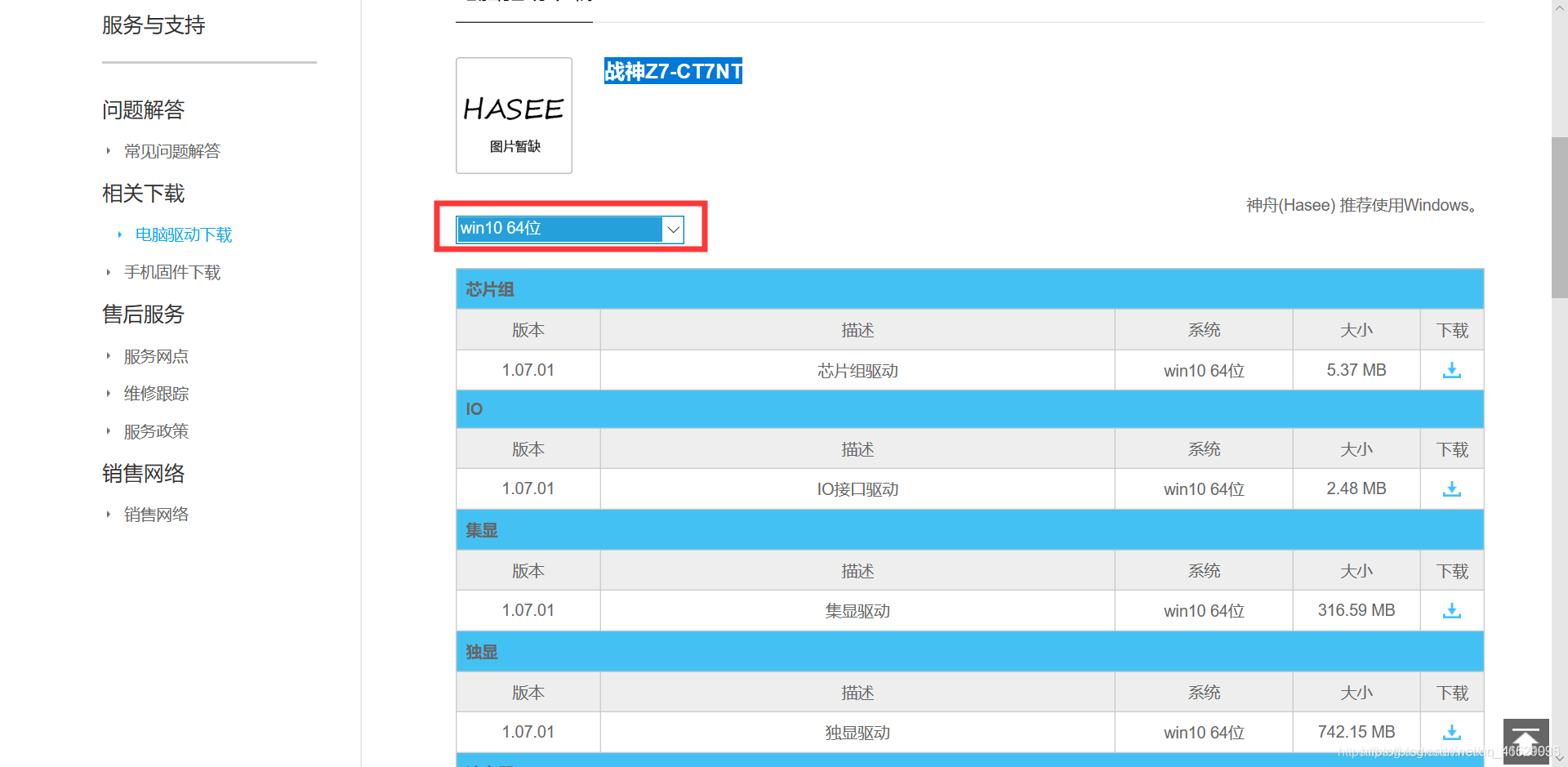Click the 相关下载 sidebar heading
Screen dimensions: 1568x767
pos(144,193)
